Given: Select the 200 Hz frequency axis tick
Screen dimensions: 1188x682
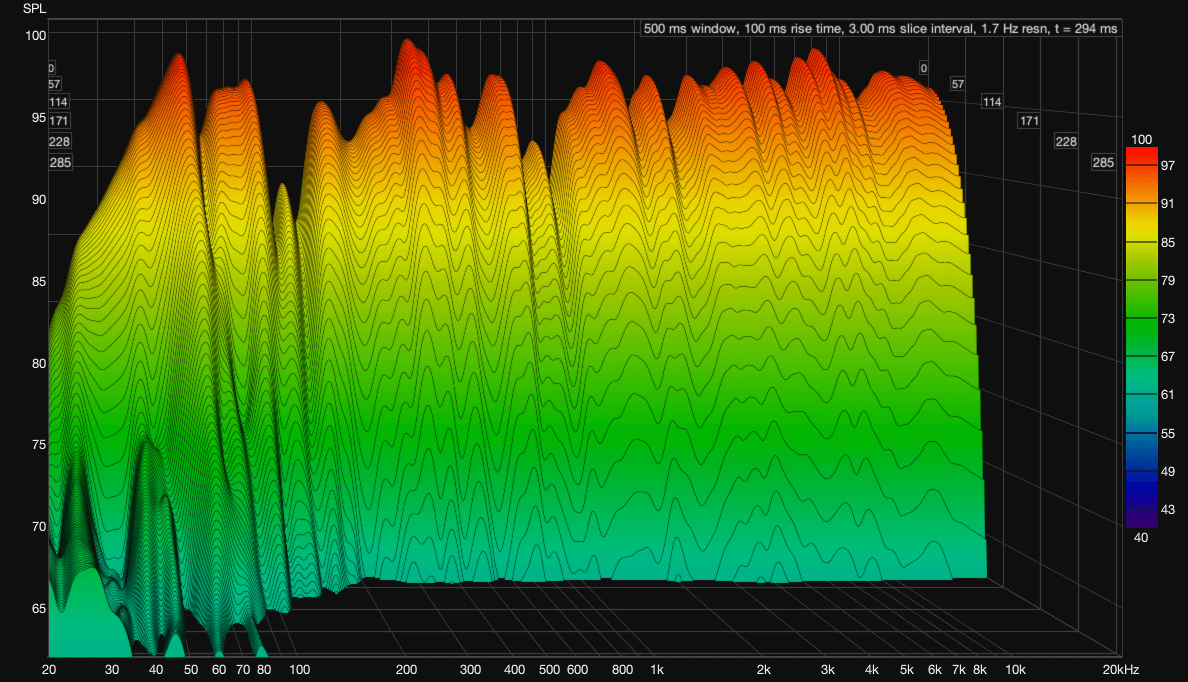Looking at the screenshot, I should 406,669.
